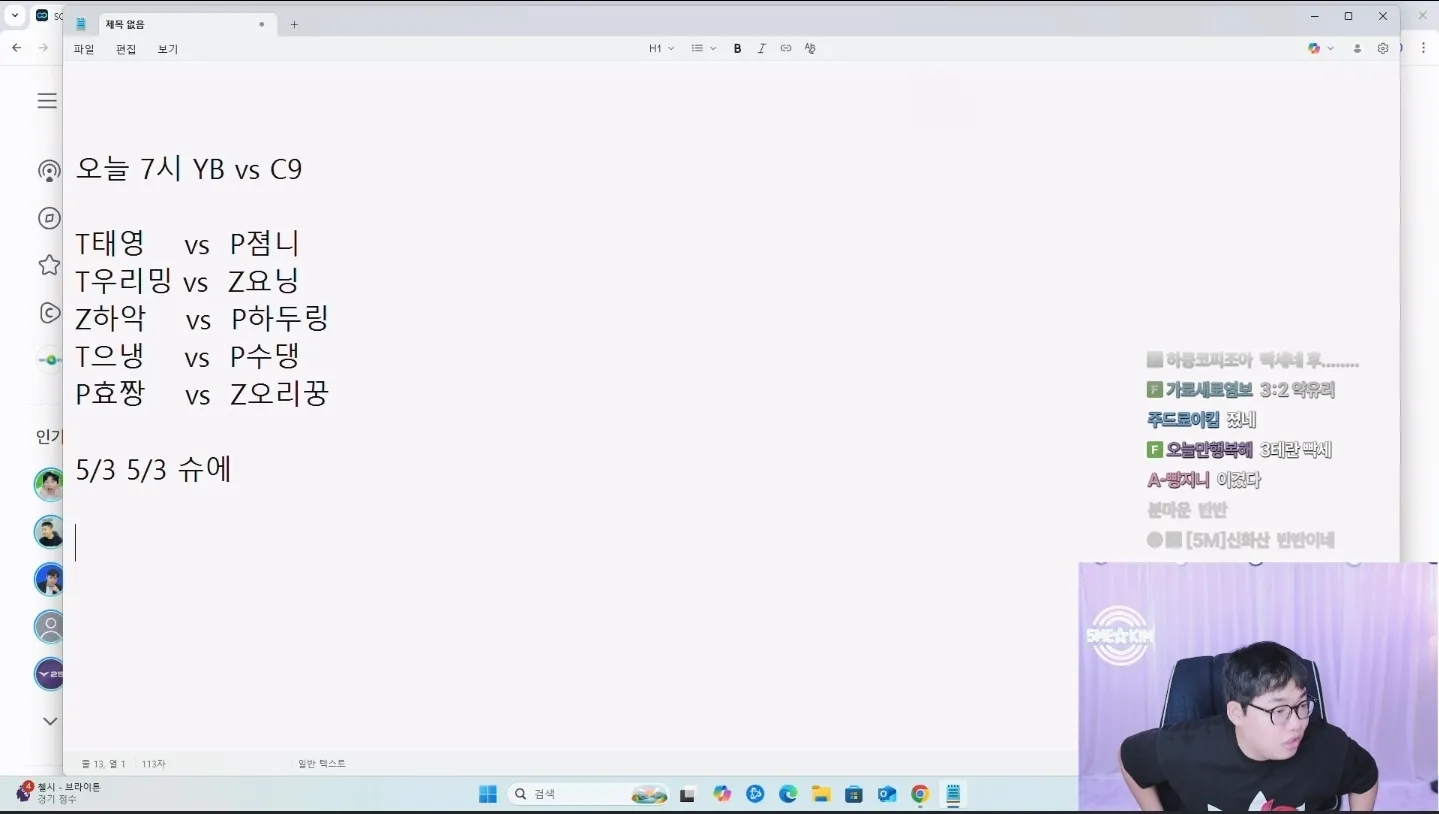Open the grey default avatar in the sidebar
The width and height of the screenshot is (1439, 814).
48,627
